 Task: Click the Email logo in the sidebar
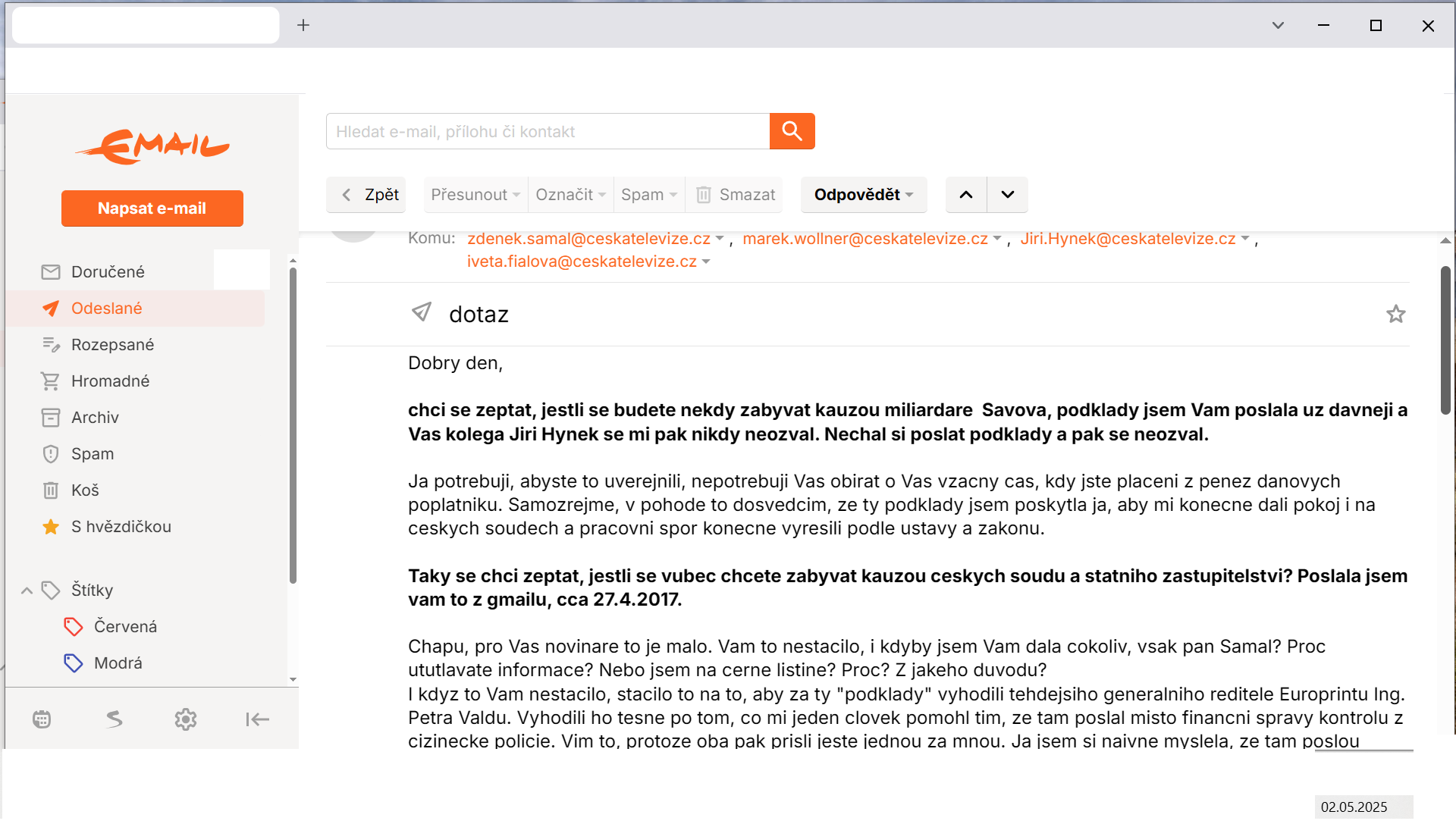pos(152,146)
